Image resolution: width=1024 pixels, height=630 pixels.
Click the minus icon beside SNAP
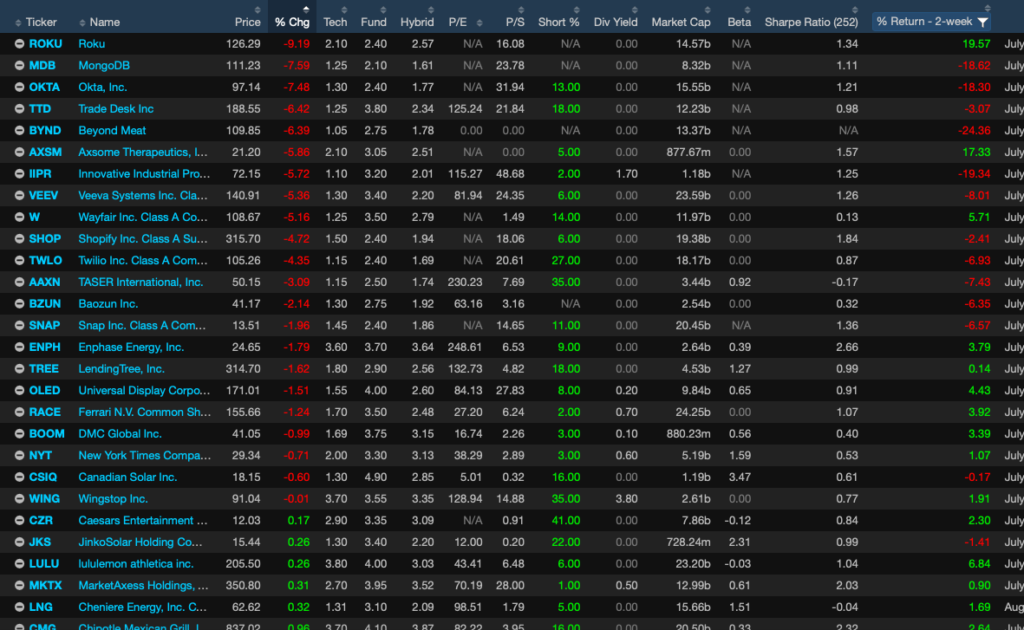coord(20,325)
